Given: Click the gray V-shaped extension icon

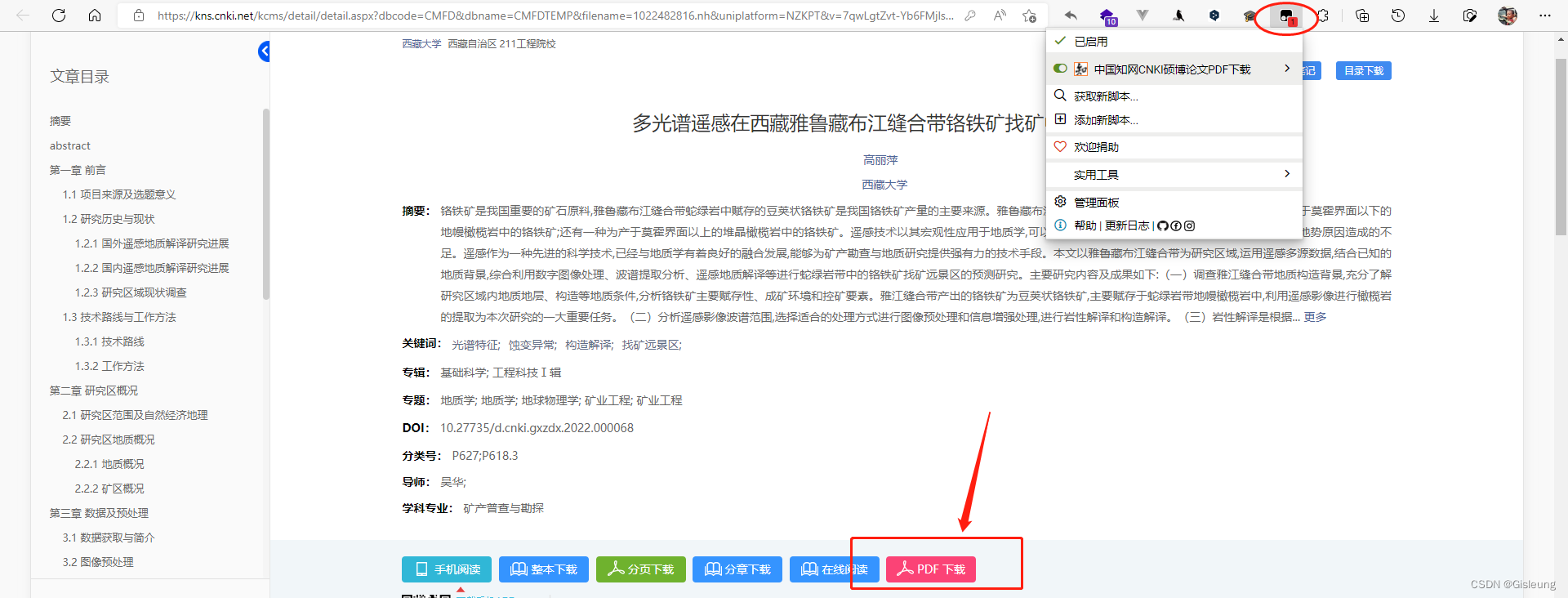Looking at the screenshot, I should (1143, 16).
